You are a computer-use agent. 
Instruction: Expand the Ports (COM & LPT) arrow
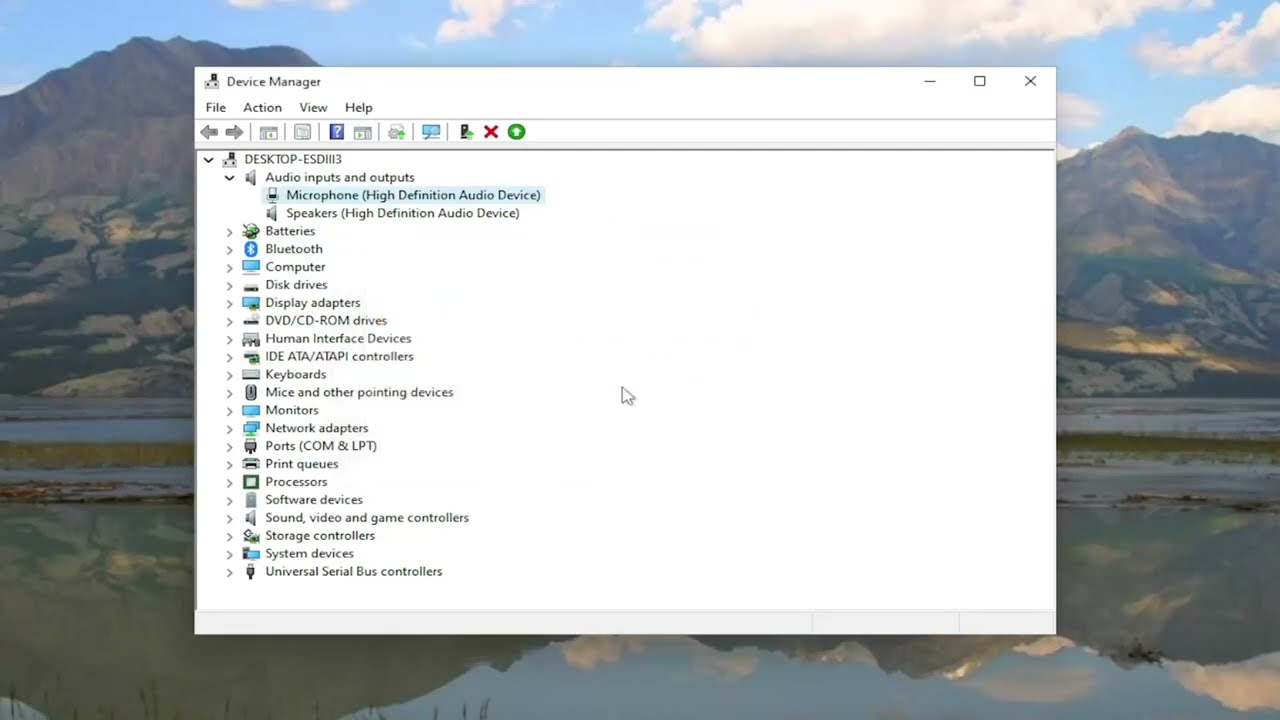229,447
